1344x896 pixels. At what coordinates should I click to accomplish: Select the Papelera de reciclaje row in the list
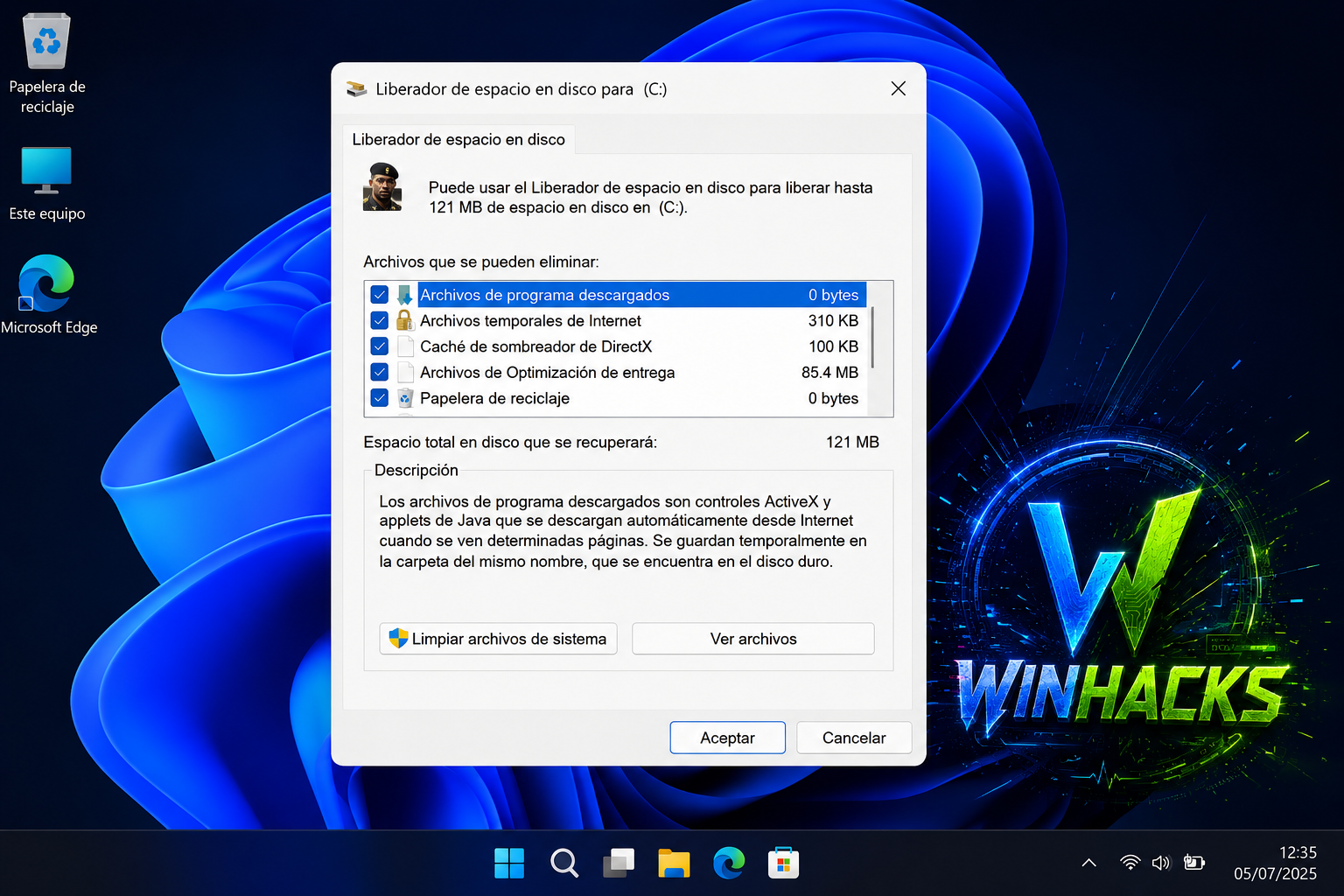(x=618, y=398)
